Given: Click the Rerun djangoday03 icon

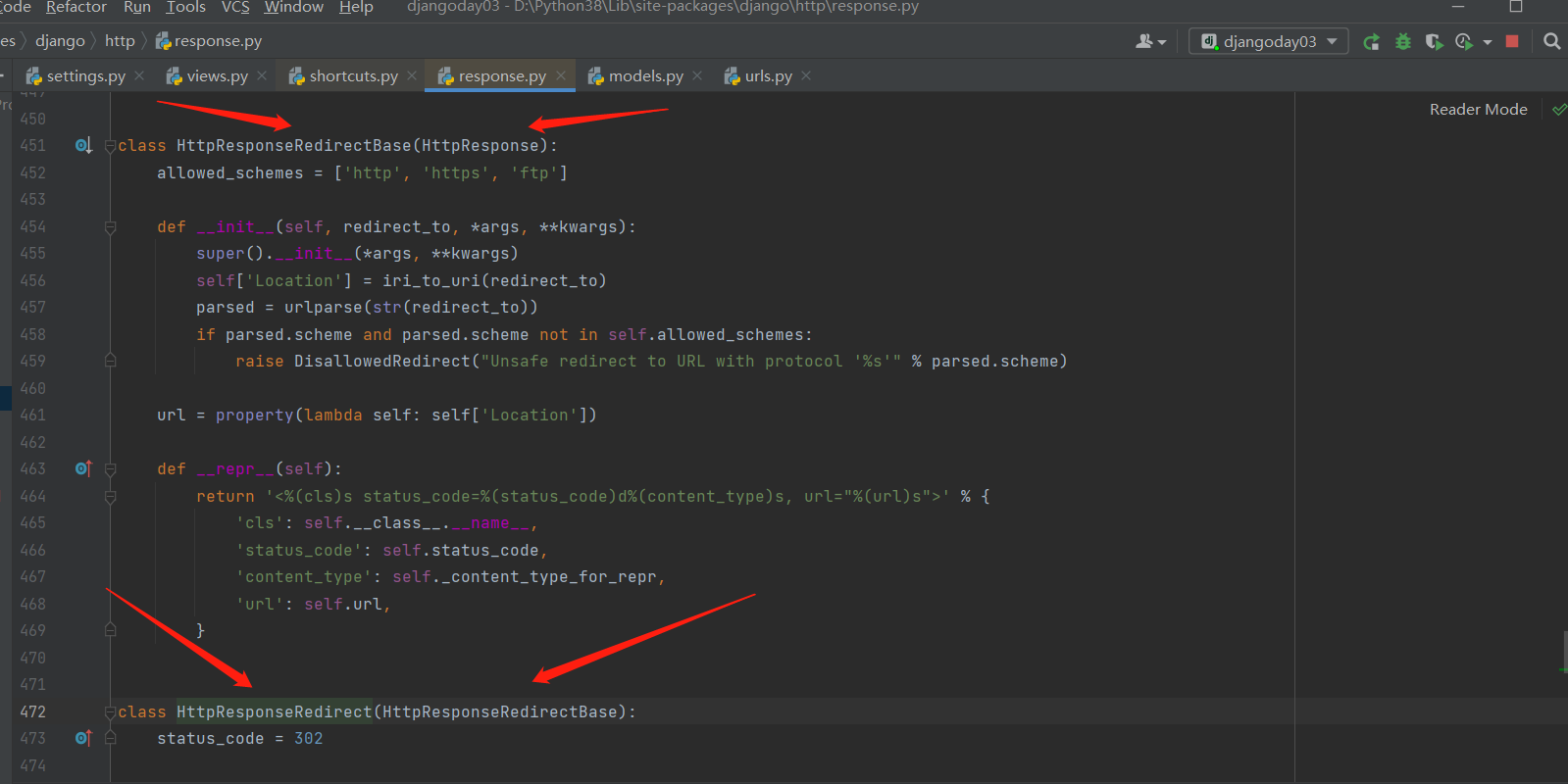Looking at the screenshot, I should coord(1372,41).
